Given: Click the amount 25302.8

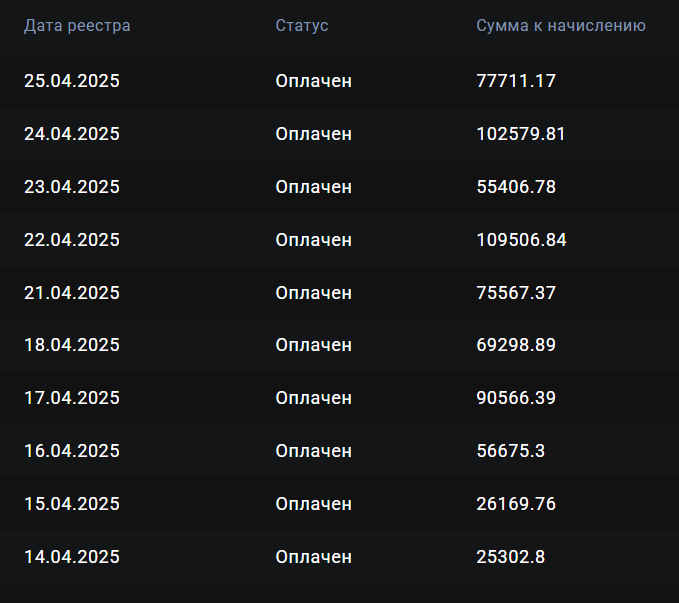Looking at the screenshot, I should (511, 557).
